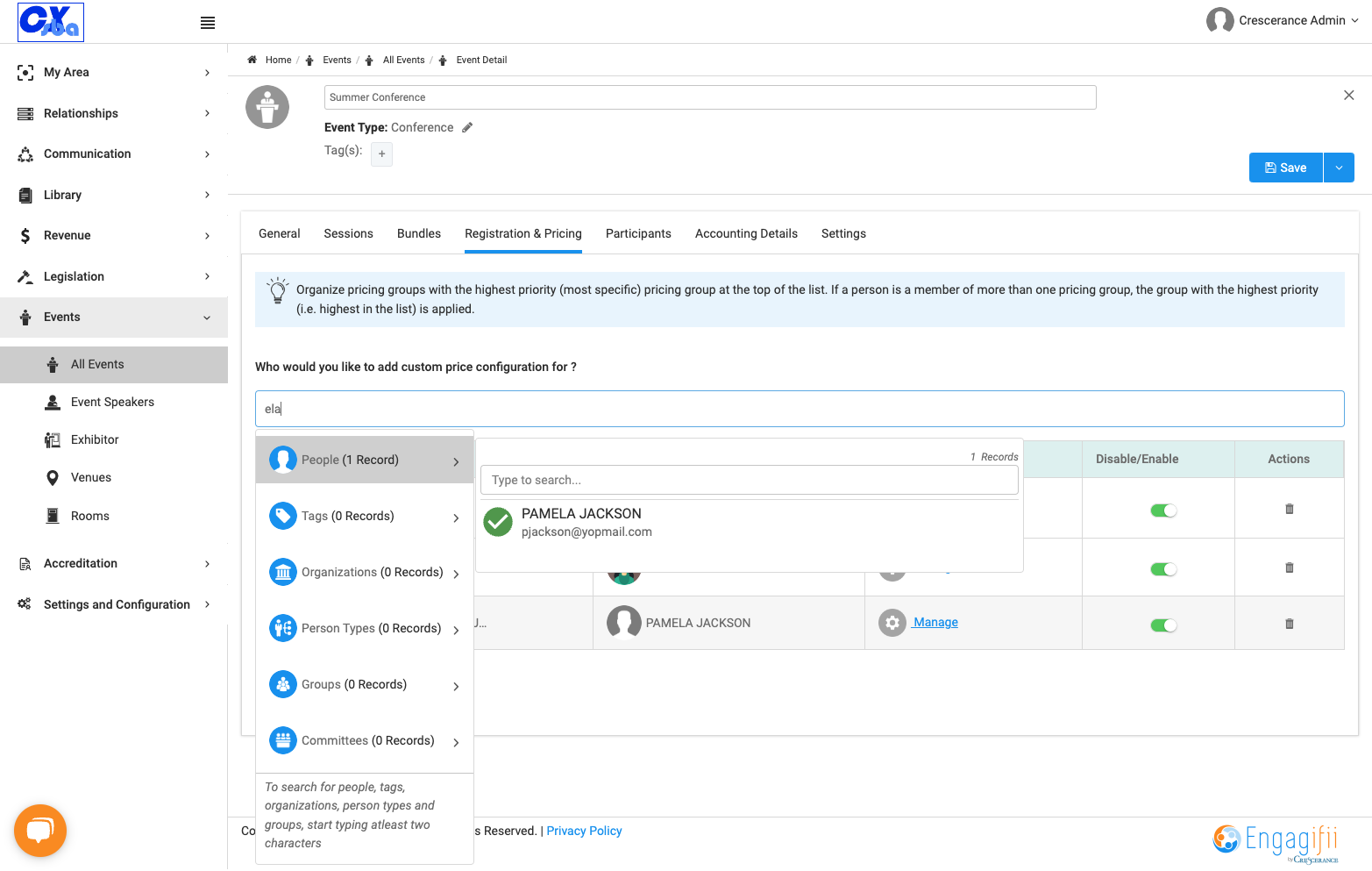Switch to the Bundles tab
This screenshot has height=871, width=1372.
419,233
